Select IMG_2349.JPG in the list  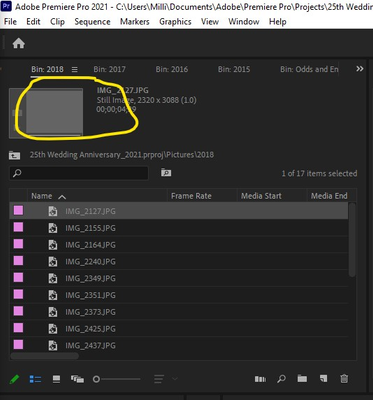pyautogui.click(x=179, y=278)
